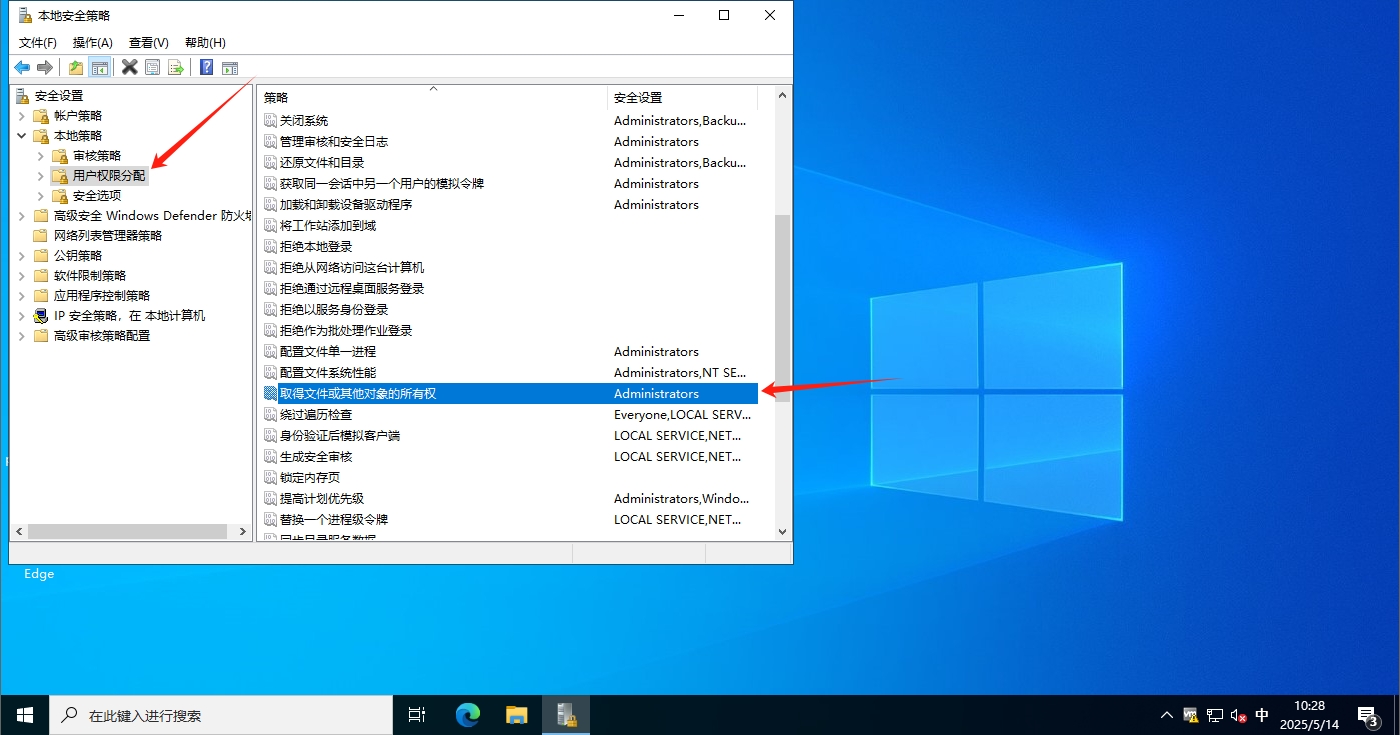This screenshot has height=735, width=1400.
Task: Expand the 软件限制策略 tree node
Action: click(22, 276)
